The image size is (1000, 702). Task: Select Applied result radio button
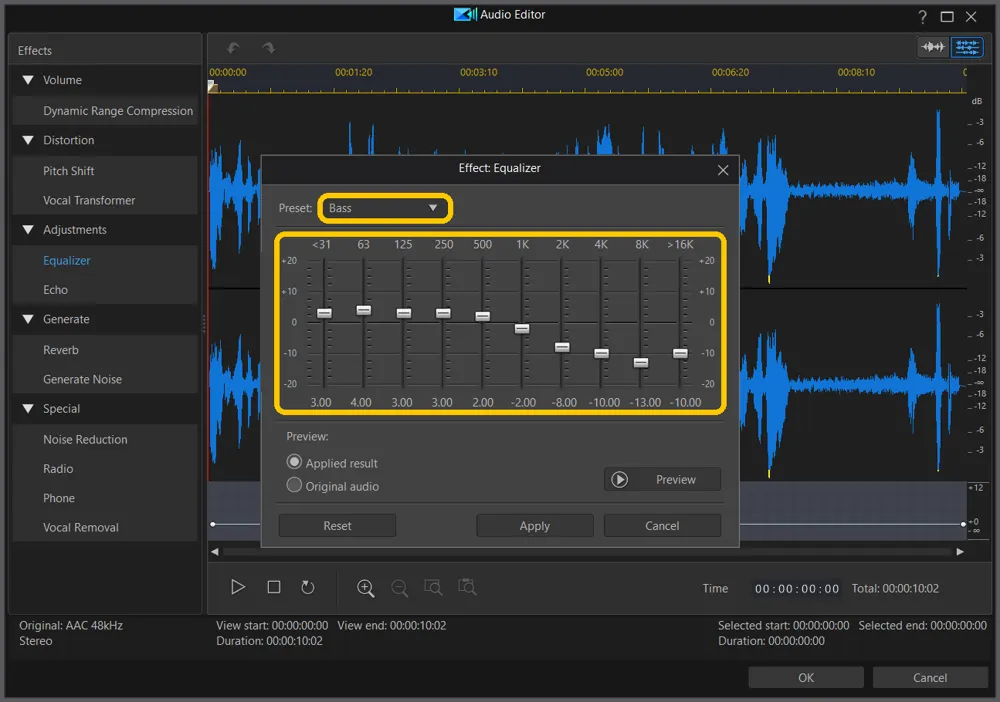point(294,462)
